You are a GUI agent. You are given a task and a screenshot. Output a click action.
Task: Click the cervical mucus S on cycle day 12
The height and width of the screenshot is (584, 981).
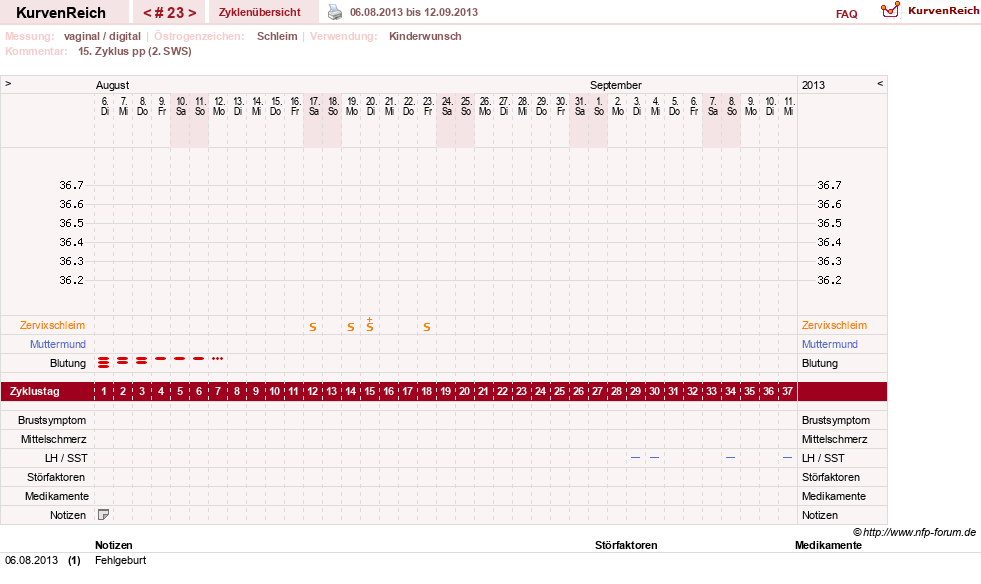[313, 327]
